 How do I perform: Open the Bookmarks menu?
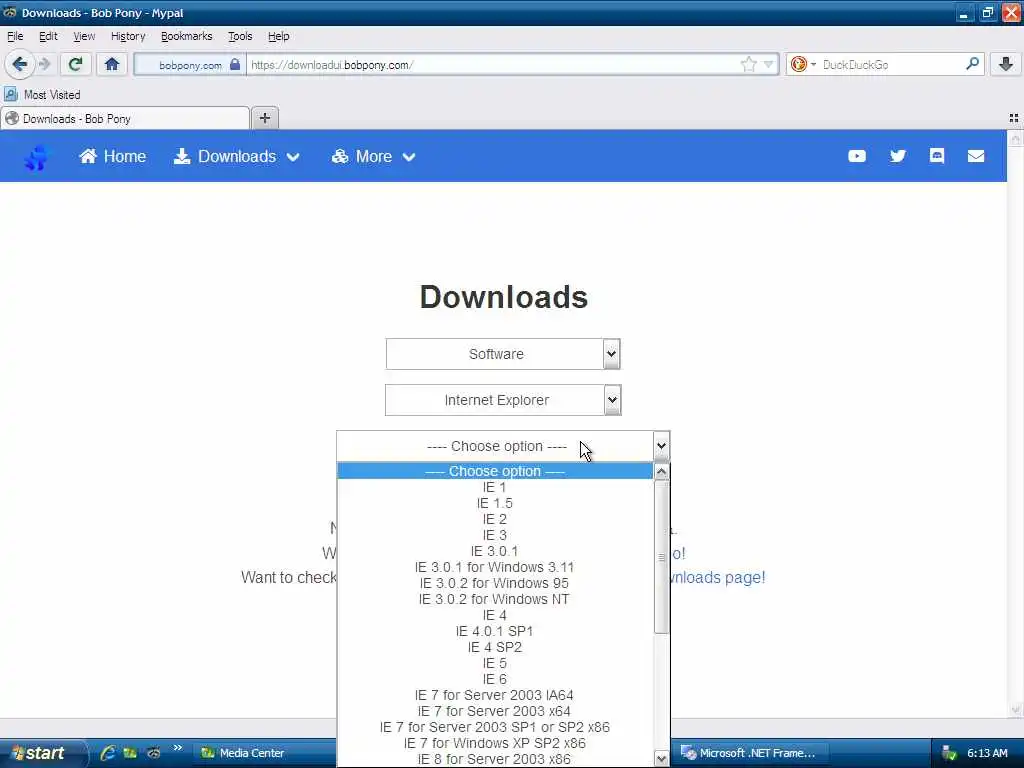click(x=186, y=37)
